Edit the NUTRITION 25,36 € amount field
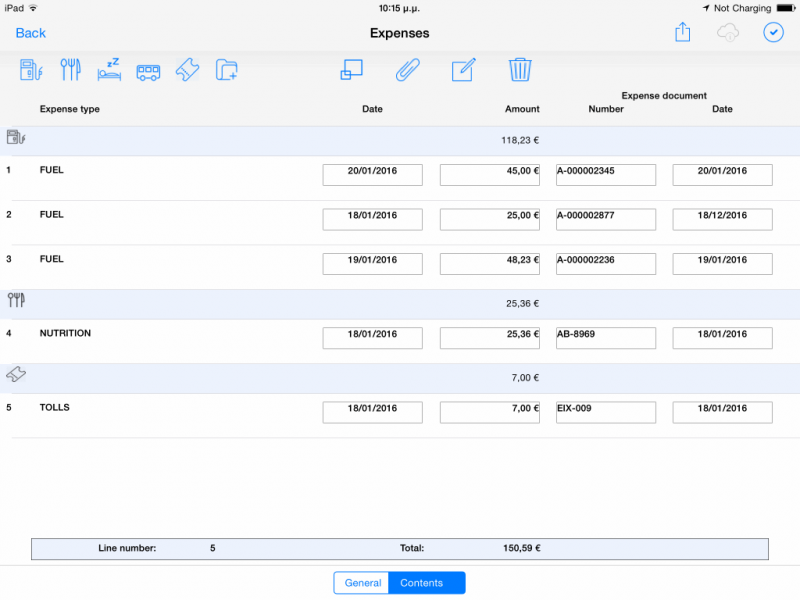This screenshot has height=600, width=800. click(490, 338)
